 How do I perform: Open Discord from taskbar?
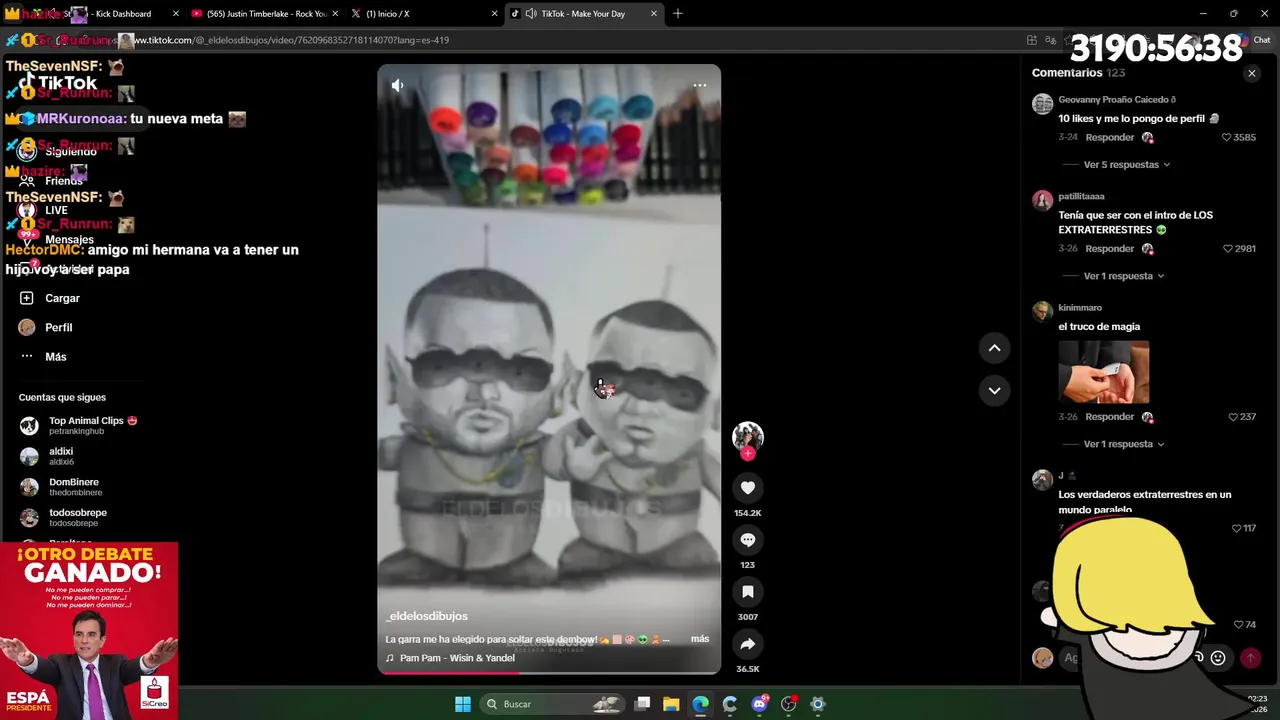coord(759,704)
